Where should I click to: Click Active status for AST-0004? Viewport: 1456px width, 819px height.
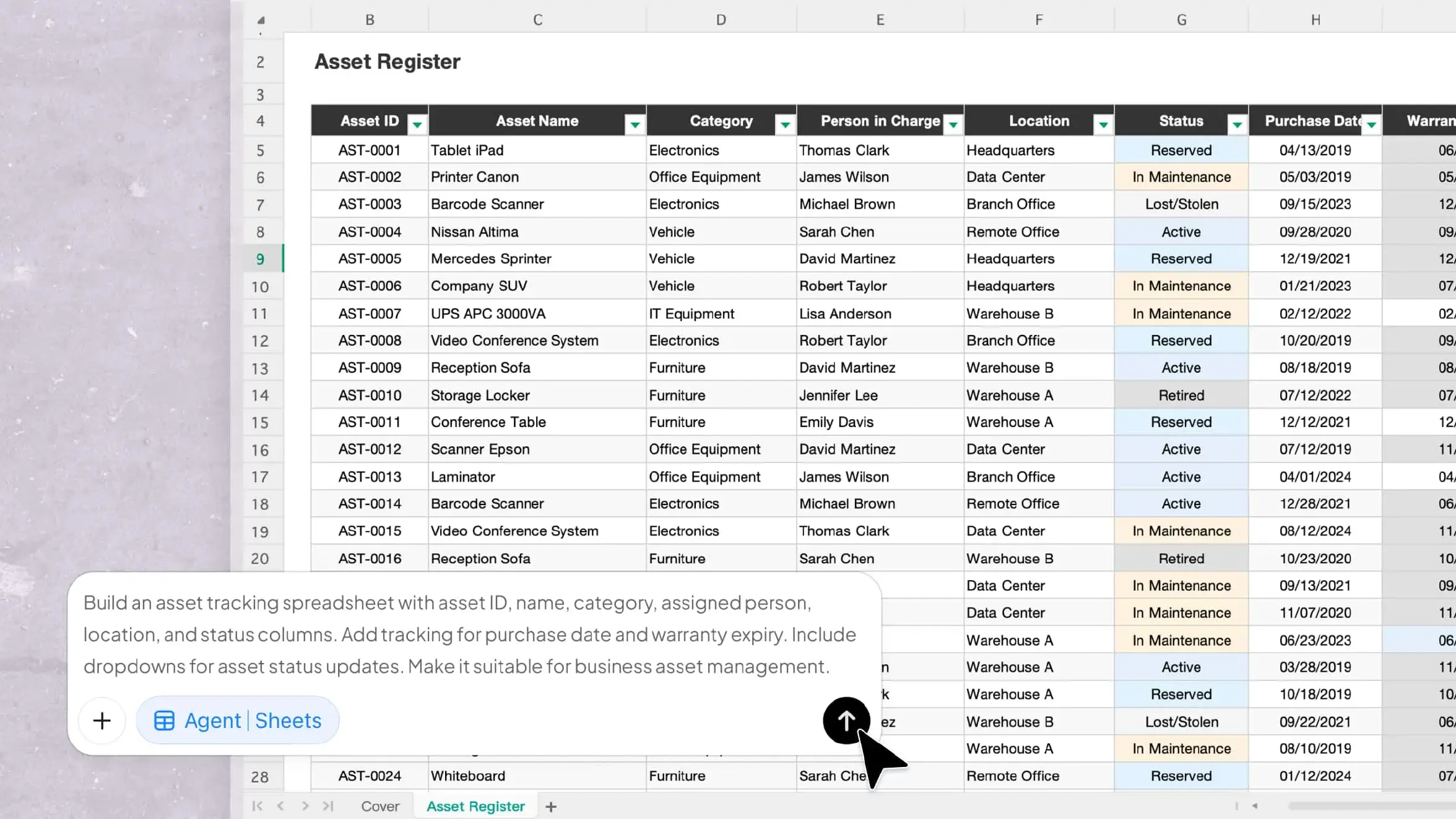click(1181, 232)
